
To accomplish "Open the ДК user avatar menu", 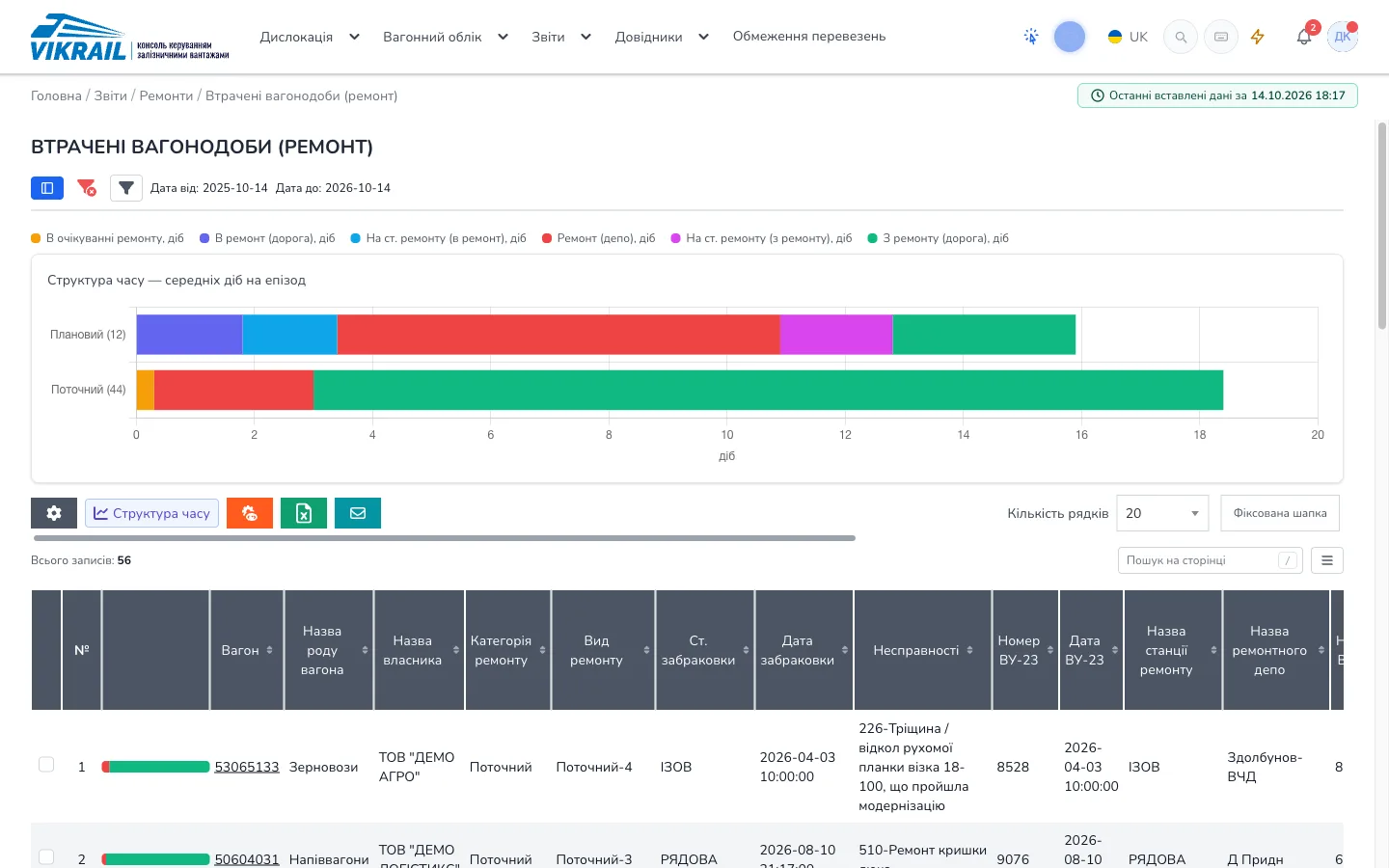I will (x=1343, y=37).
